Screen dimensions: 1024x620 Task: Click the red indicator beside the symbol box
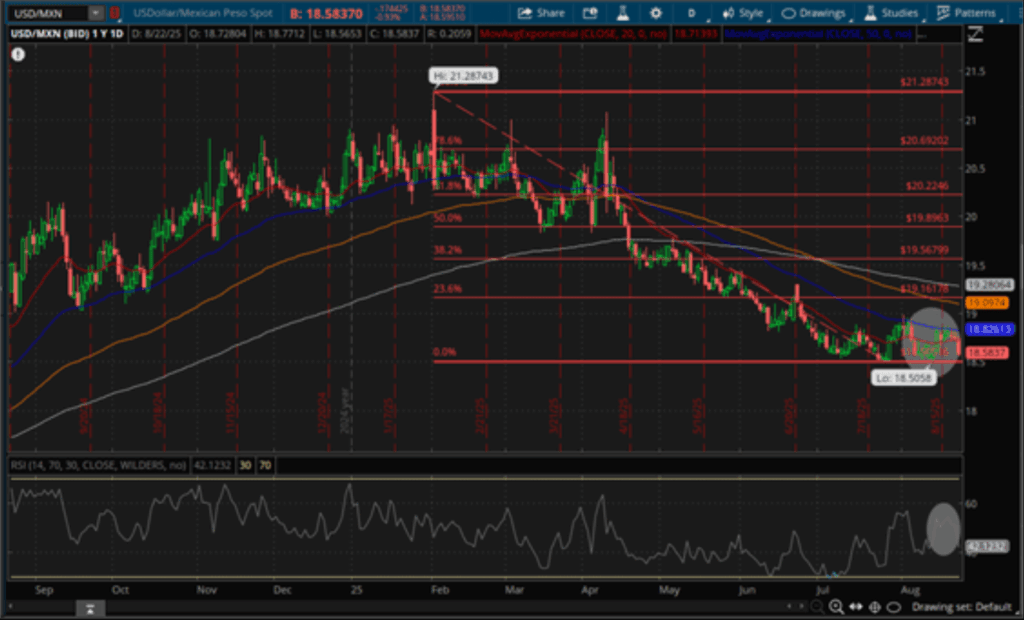coord(116,14)
